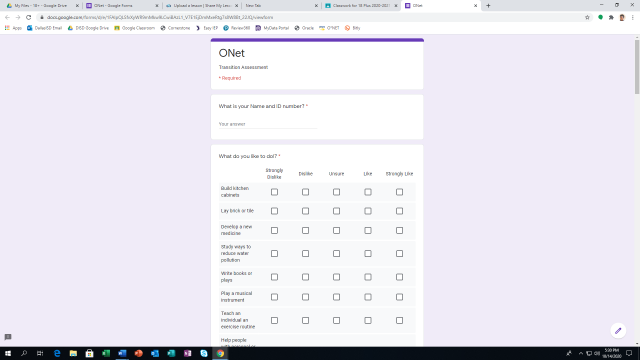This screenshot has height=360, width=640.
Task: Open Chrome profile avatar
Action: click(x=622, y=17)
